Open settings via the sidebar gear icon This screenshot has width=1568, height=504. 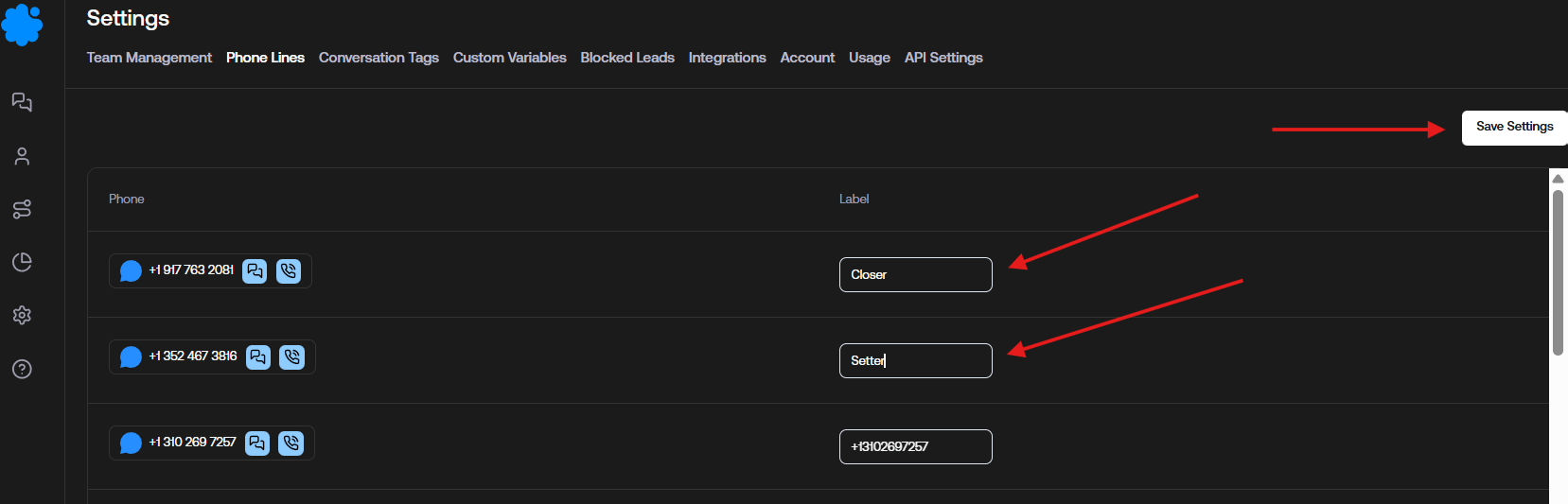coord(22,315)
